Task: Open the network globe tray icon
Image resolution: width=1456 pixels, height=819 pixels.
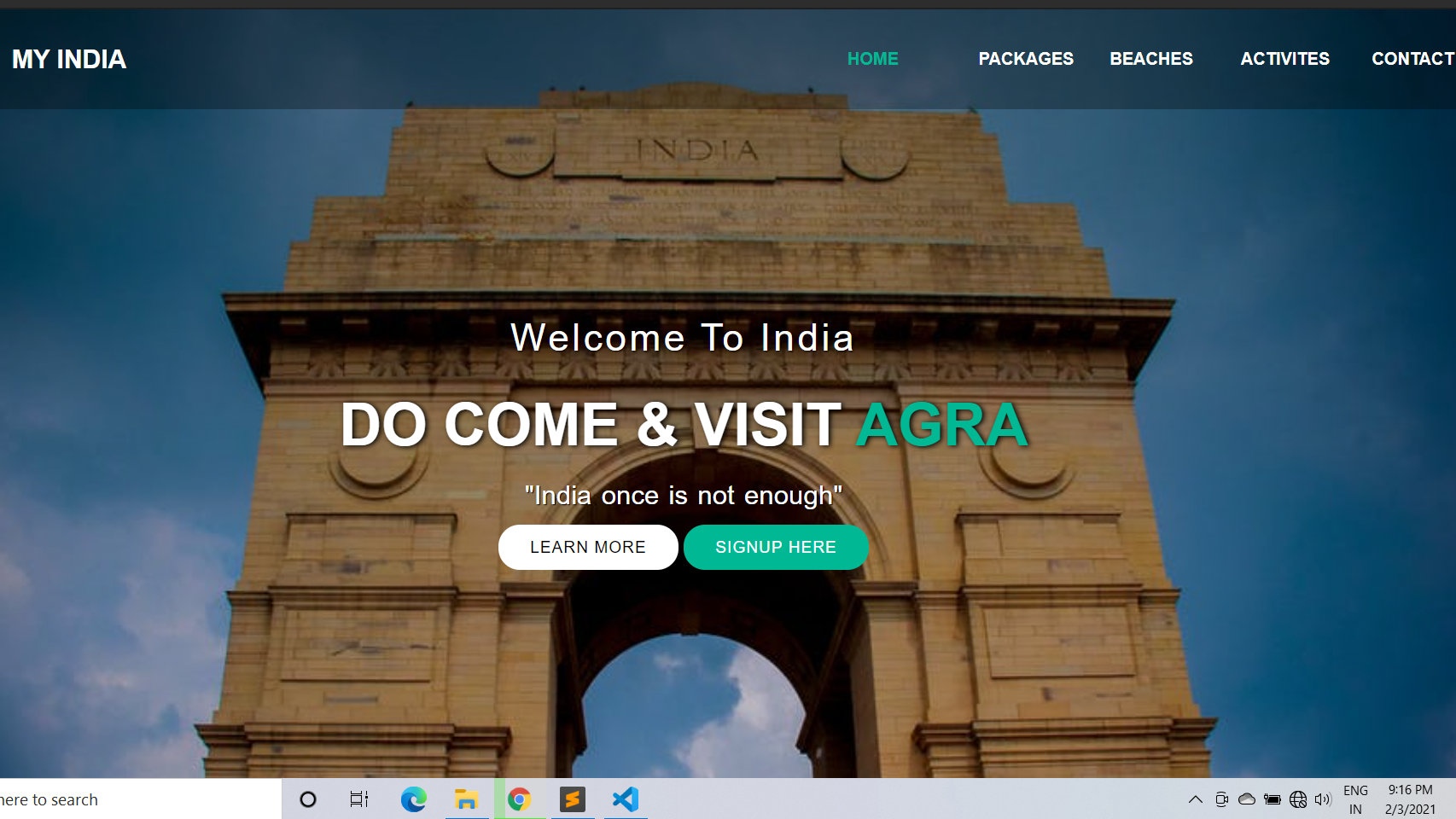Action: (1298, 799)
